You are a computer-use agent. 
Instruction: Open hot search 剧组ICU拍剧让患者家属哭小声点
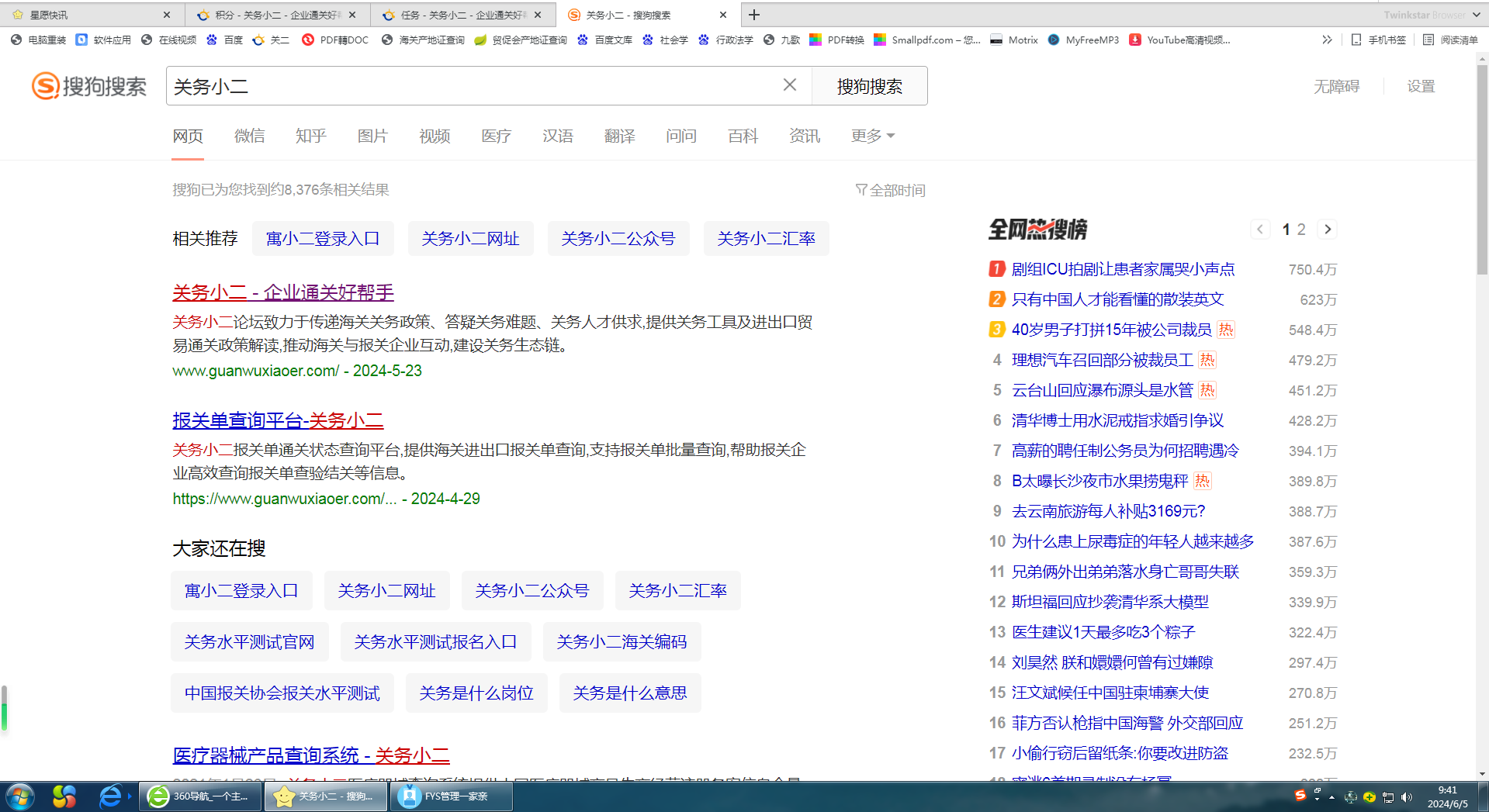1123,269
